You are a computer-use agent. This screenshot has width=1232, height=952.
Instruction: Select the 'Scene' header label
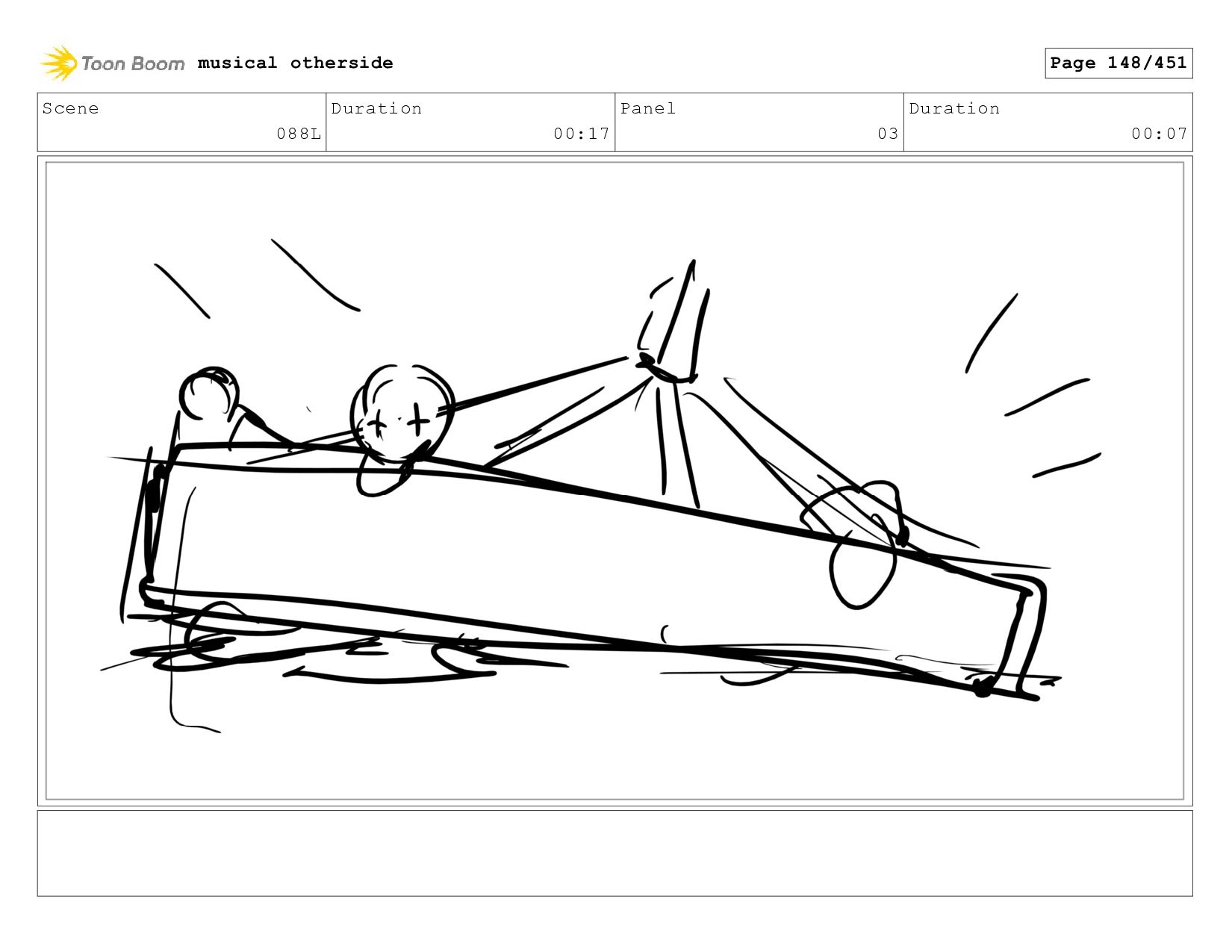(x=70, y=108)
